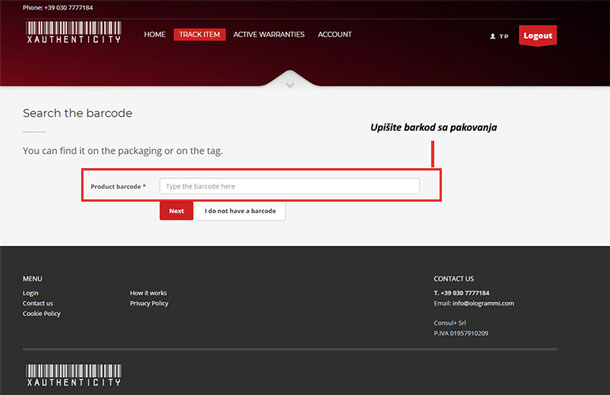Open the Privacy Policy footer link
The height and width of the screenshot is (395, 610).
[x=149, y=303]
